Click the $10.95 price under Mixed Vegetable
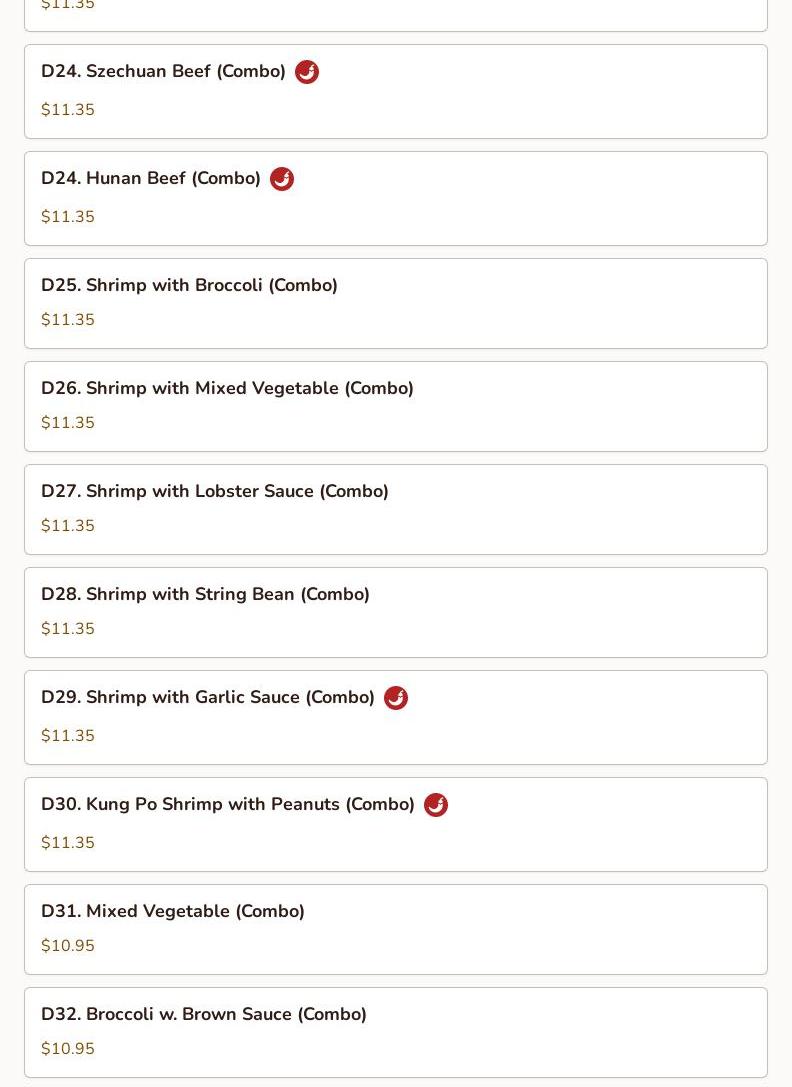The image size is (792, 1087). point(68,946)
